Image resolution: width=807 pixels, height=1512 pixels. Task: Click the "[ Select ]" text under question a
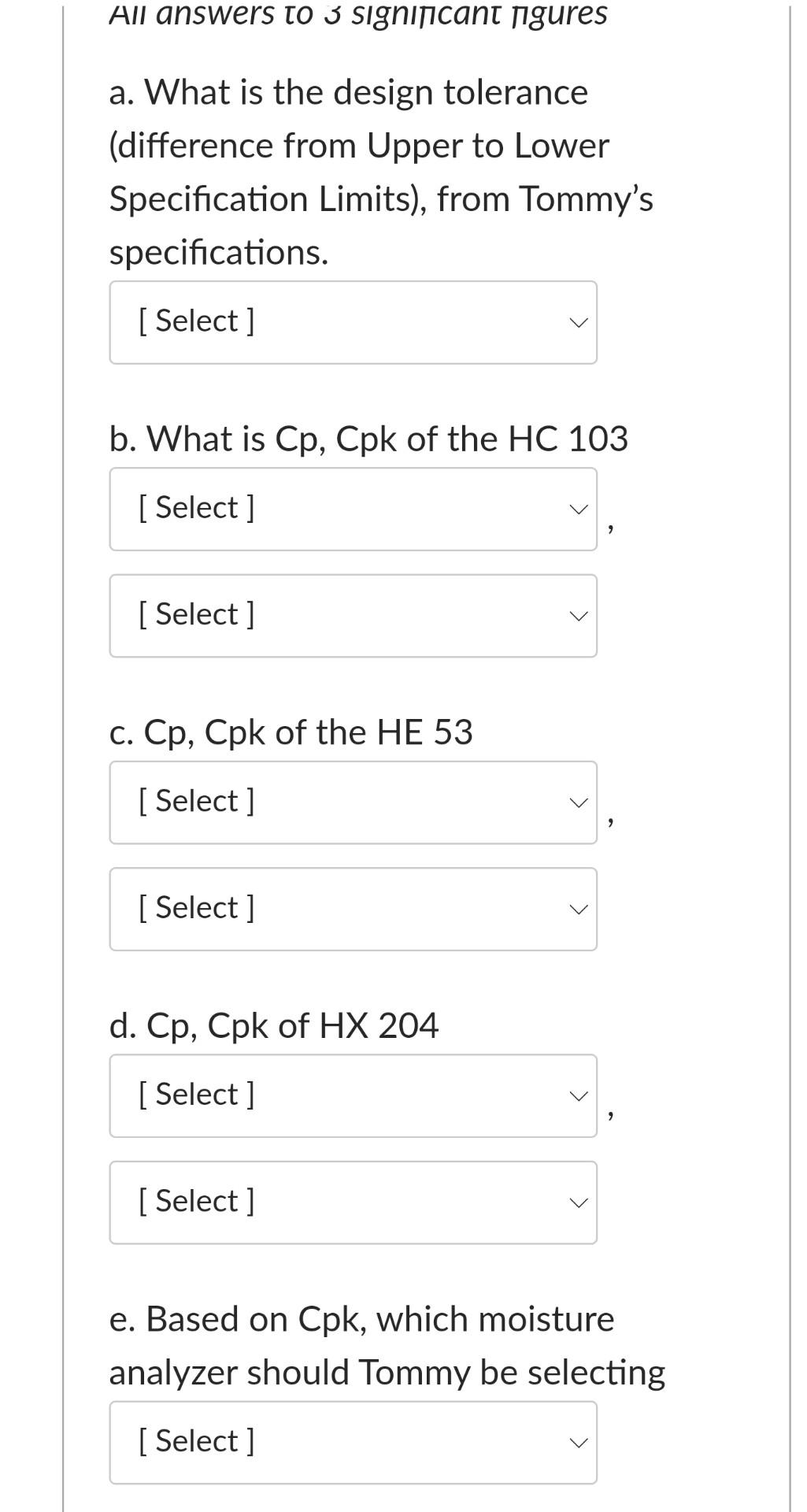[197, 321]
